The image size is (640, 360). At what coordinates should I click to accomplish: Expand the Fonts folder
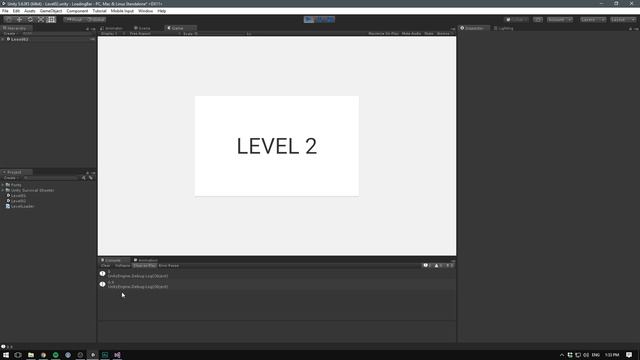coord(3,185)
